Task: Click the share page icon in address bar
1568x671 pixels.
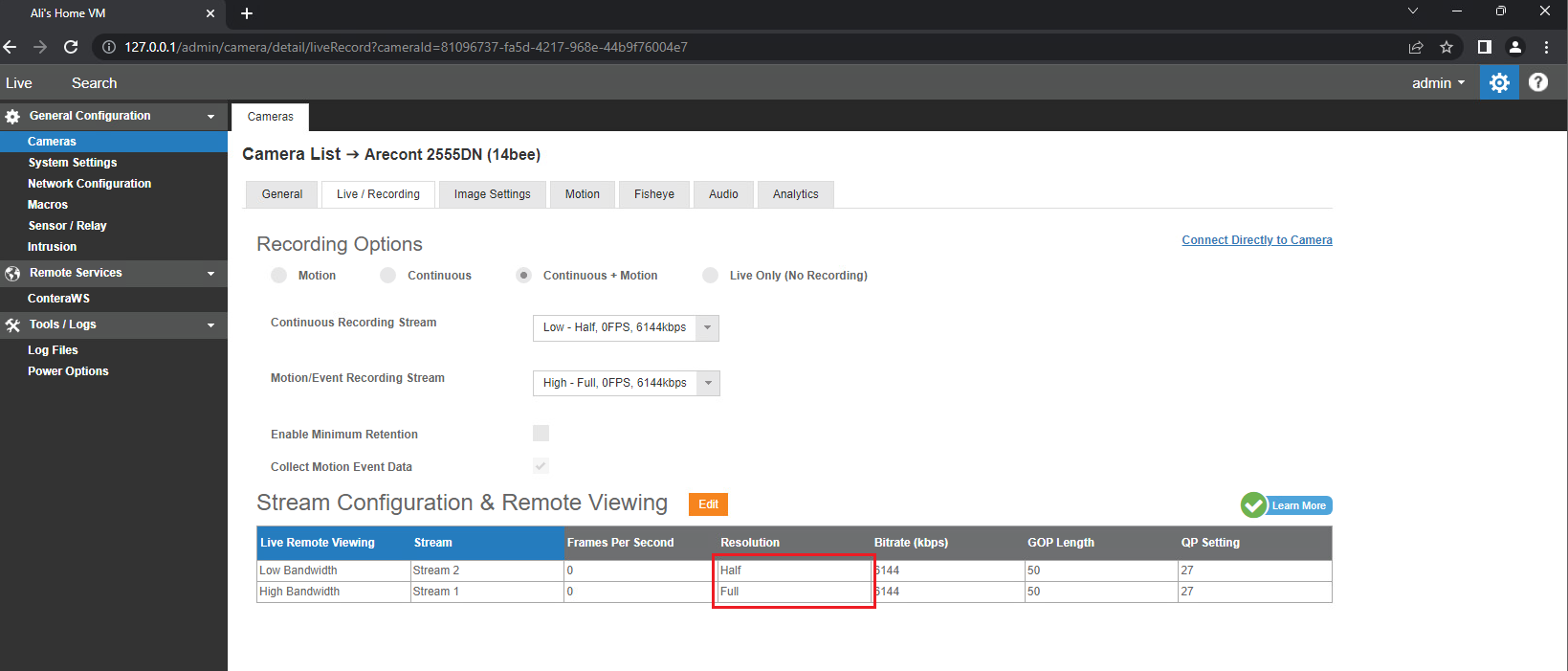Action: (1416, 47)
